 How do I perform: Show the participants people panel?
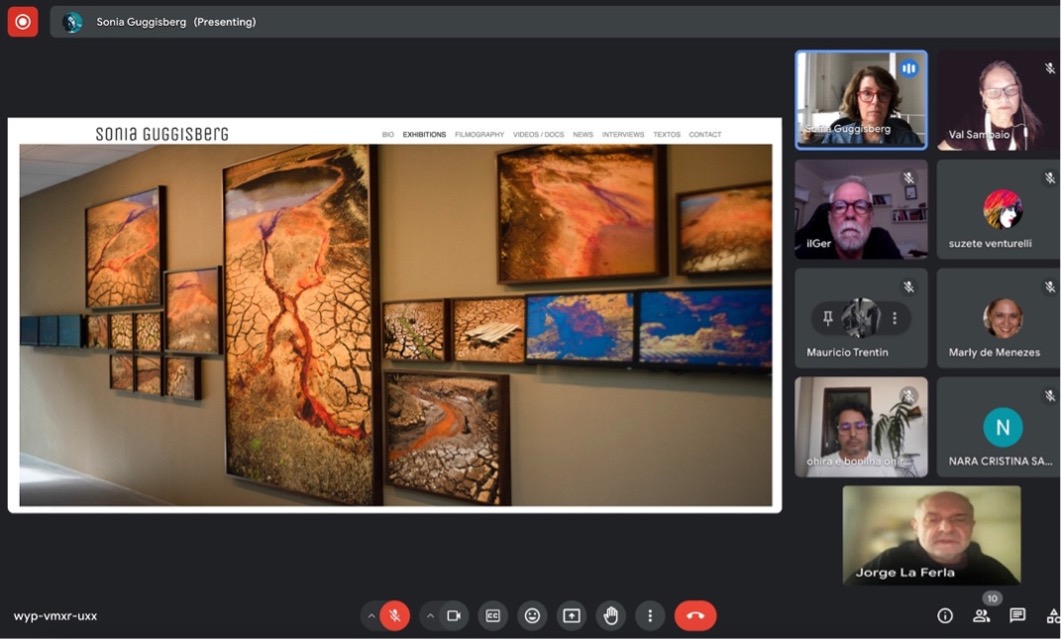coord(981,616)
